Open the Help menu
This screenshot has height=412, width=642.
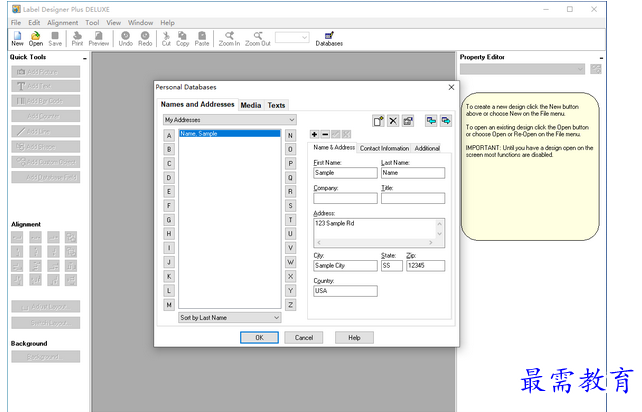167,23
